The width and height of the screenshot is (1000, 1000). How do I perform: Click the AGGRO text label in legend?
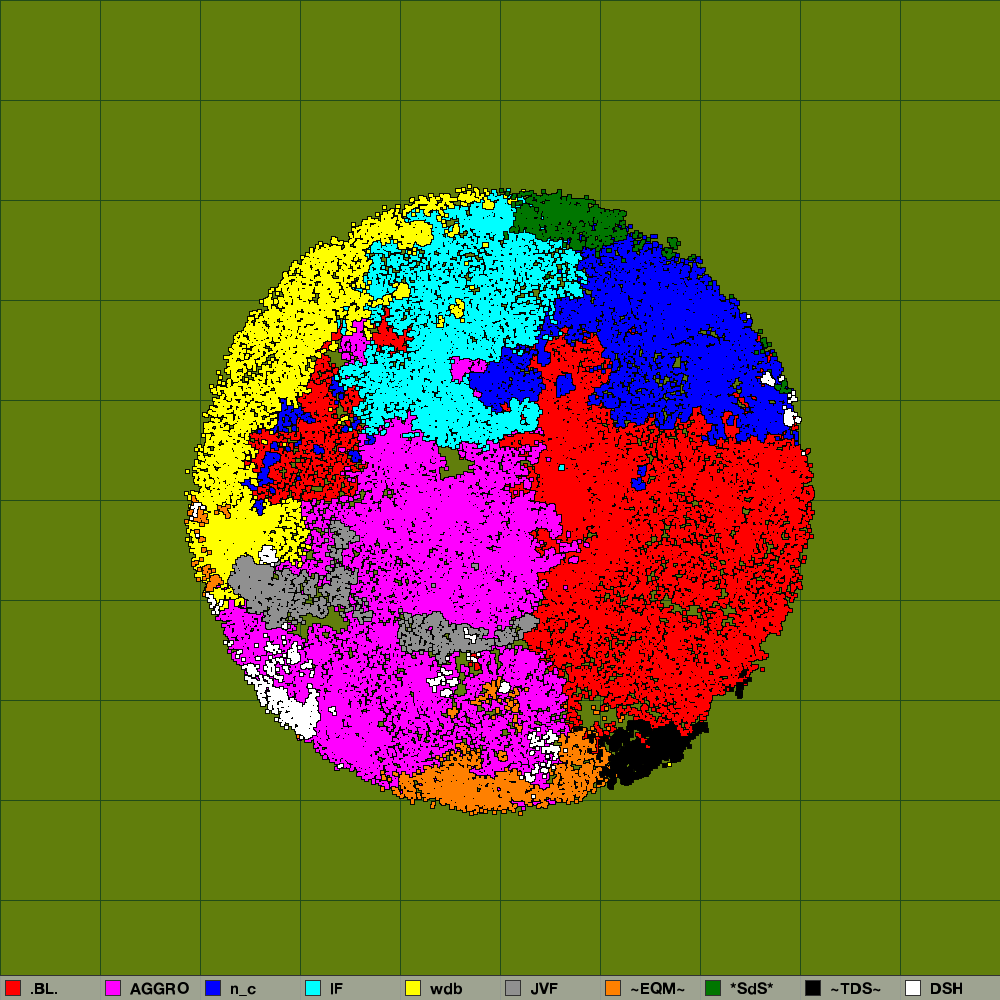pos(159,988)
